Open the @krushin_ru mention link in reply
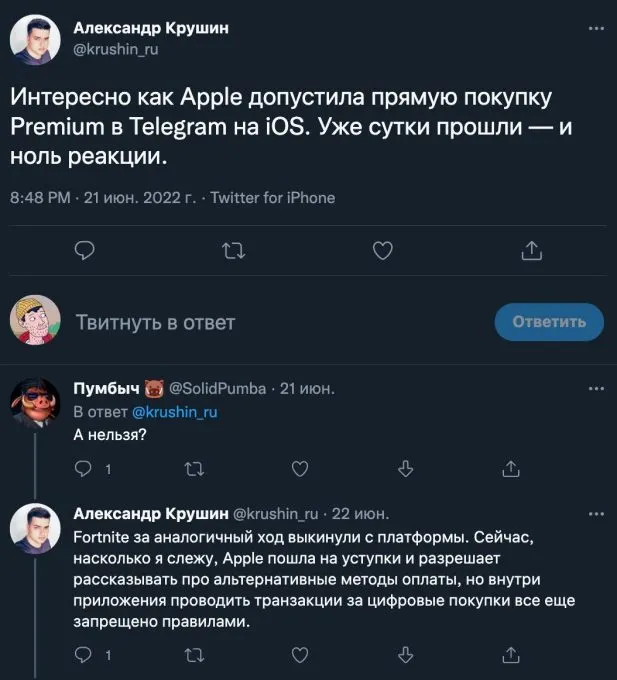Screen dimensions: 617x680 point(175,411)
